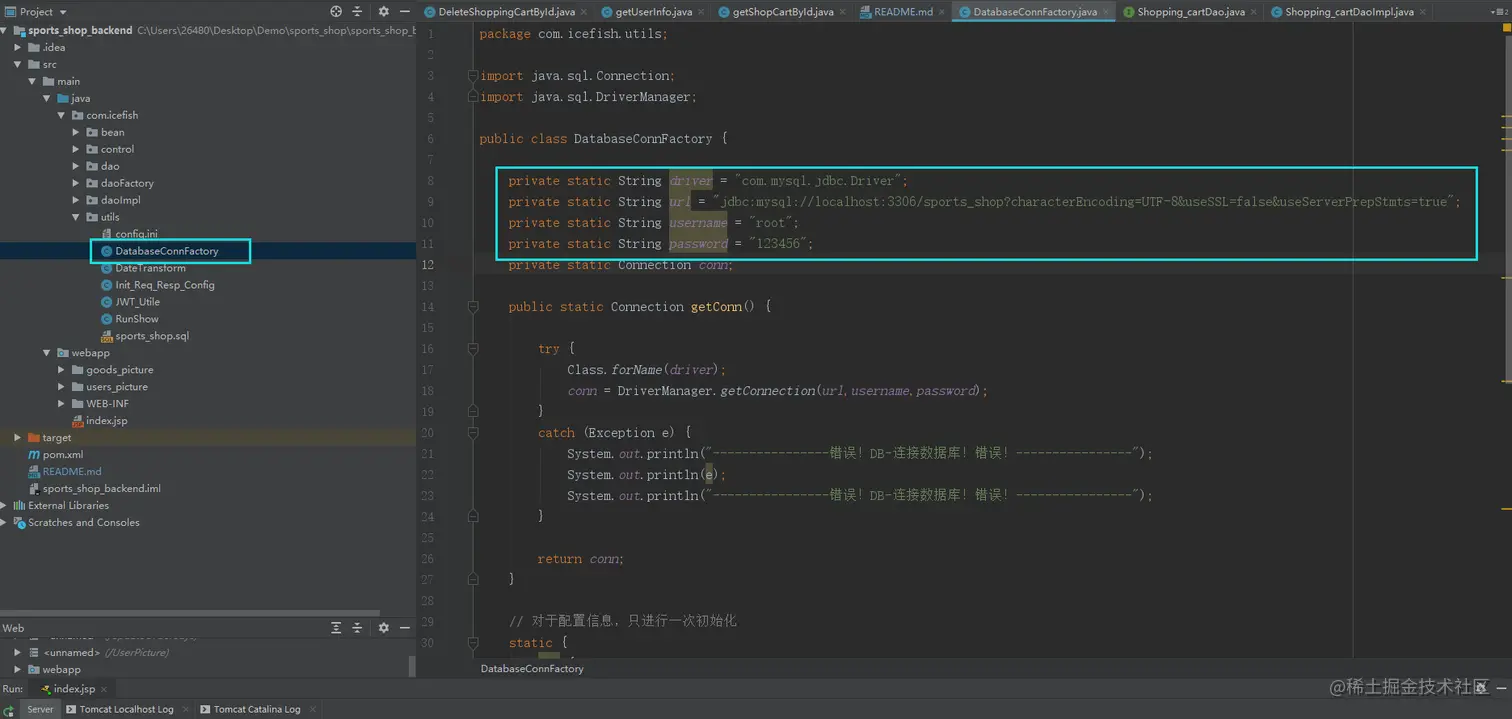Collapse all in the Project panel toolbar

pos(359,11)
